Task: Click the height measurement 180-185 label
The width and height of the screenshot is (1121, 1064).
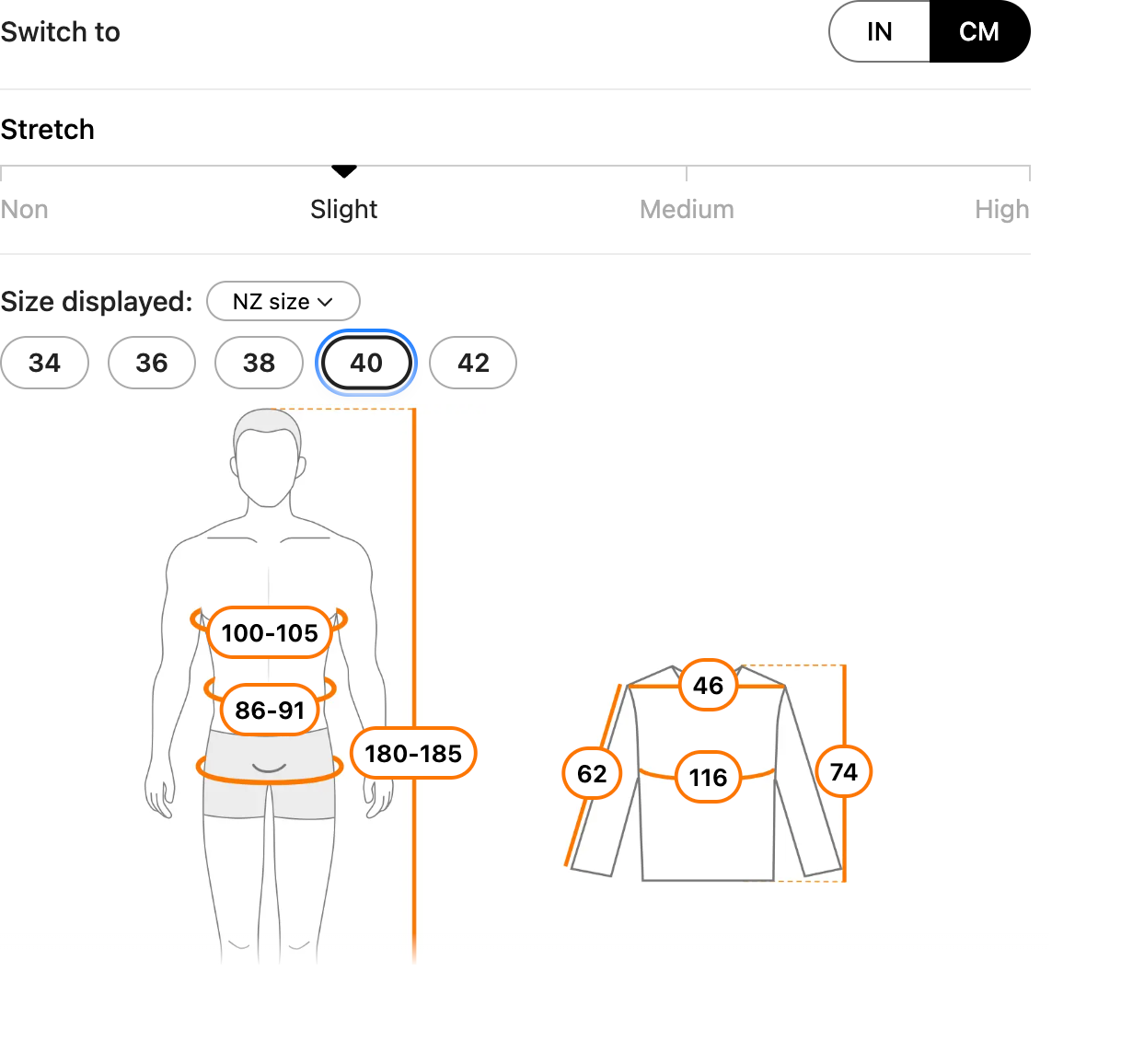Action: (413, 754)
